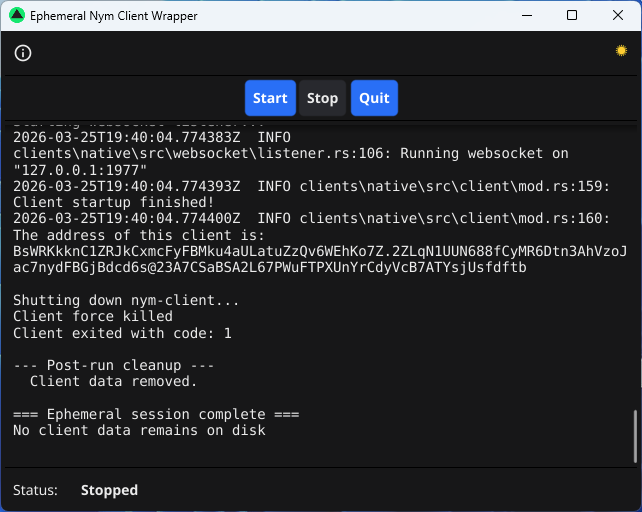Close the Ephemeral Nym Client window
642x512 pixels.
click(x=618, y=16)
